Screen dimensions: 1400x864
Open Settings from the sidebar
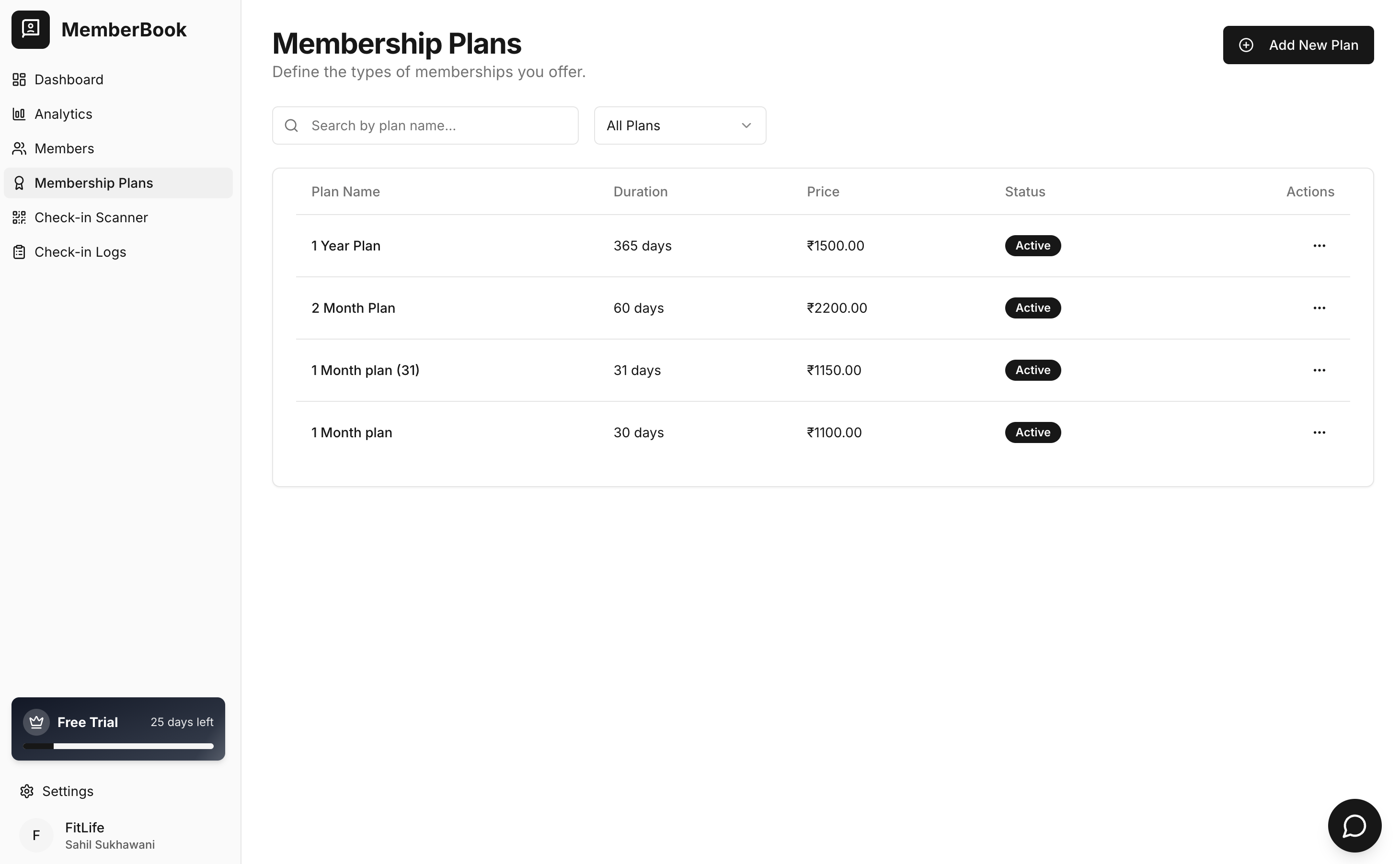click(68, 791)
